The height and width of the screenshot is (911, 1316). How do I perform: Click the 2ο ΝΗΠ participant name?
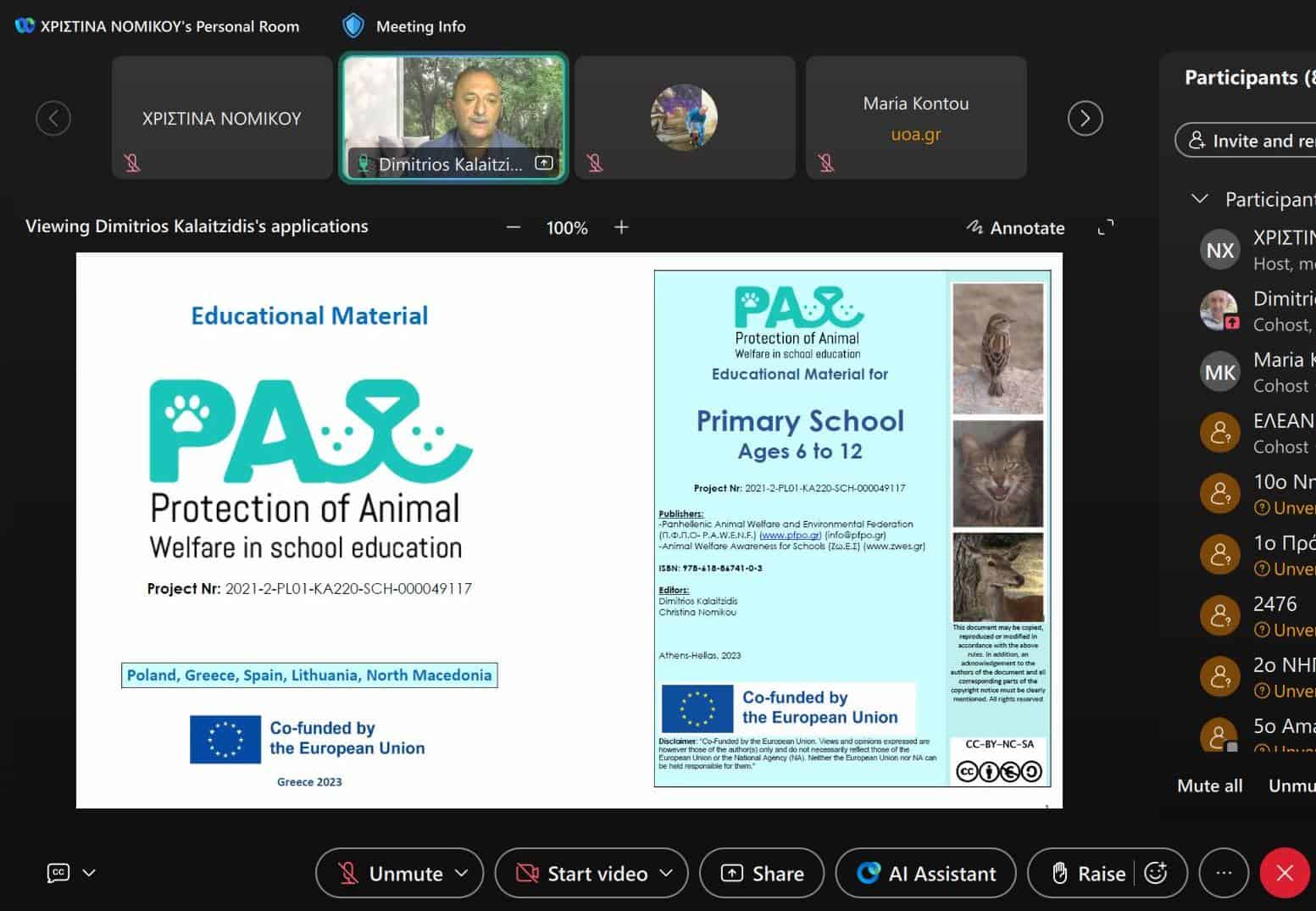coord(1285,664)
